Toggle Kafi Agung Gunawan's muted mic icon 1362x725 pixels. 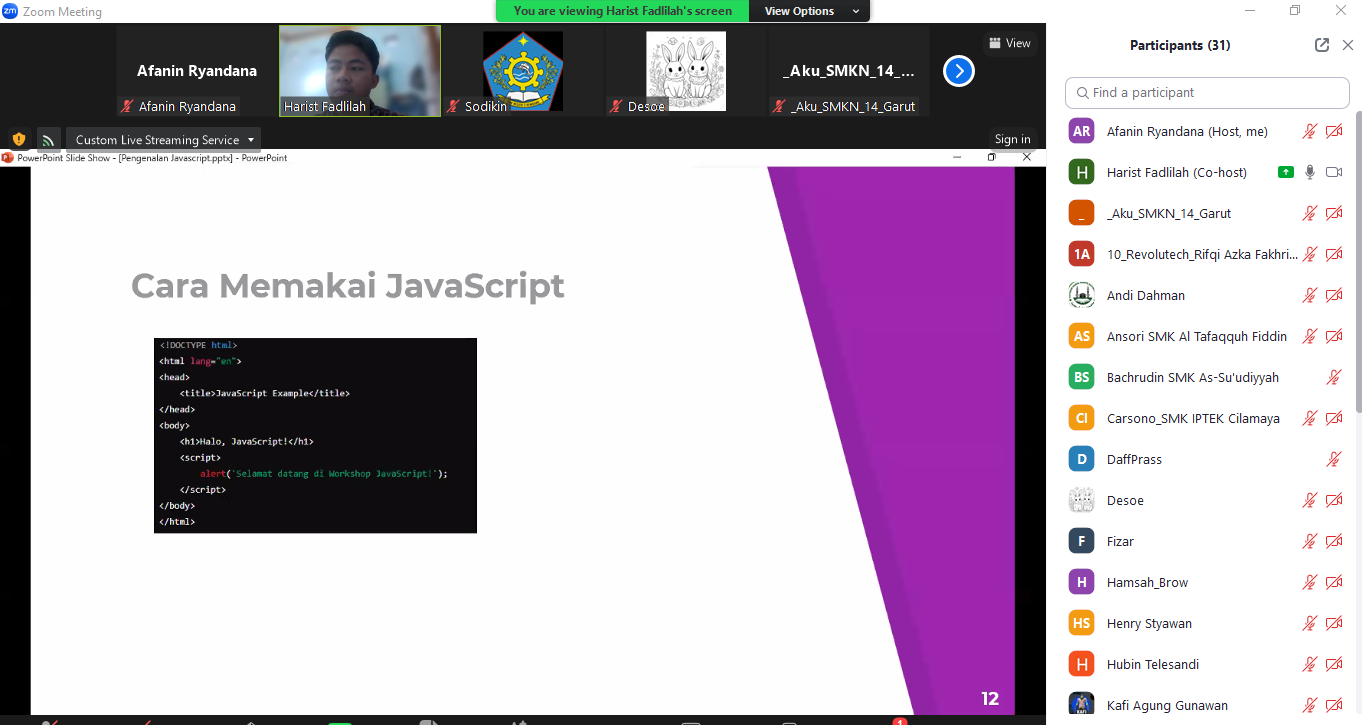(1310, 705)
